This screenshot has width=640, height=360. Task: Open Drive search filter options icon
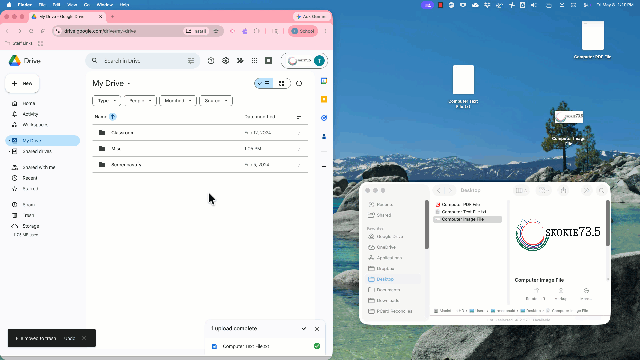click(x=191, y=61)
